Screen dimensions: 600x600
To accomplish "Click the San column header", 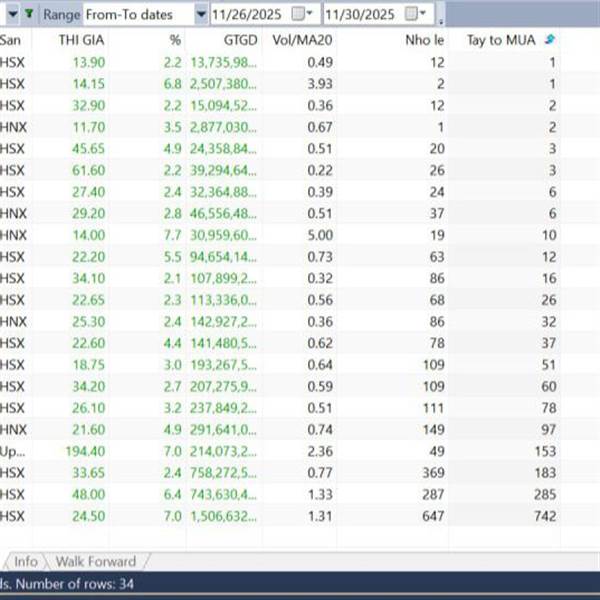I will pyautogui.click(x=10, y=40).
